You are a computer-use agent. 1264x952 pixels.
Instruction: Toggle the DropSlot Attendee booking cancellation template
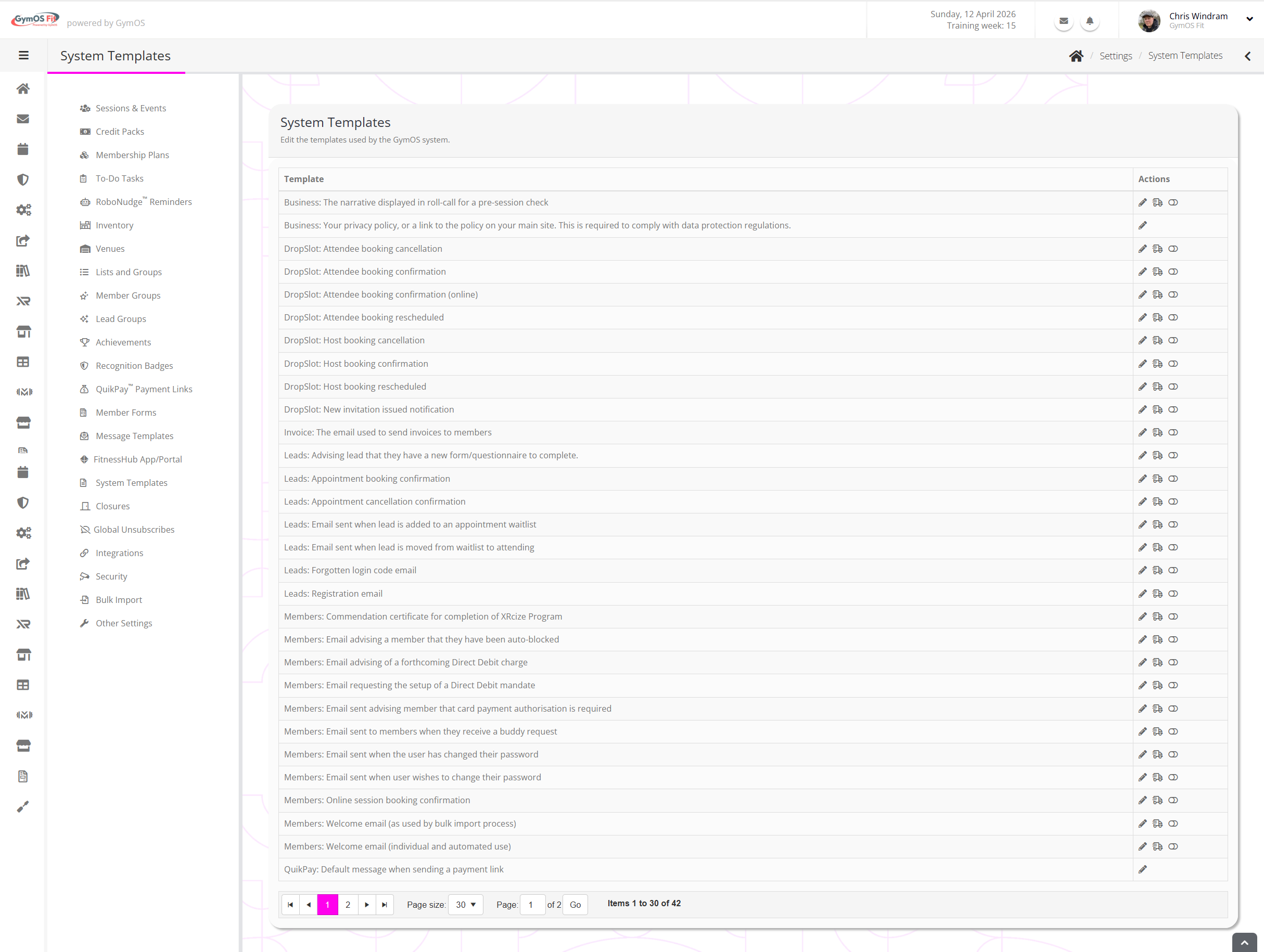(x=1172, y=249)
